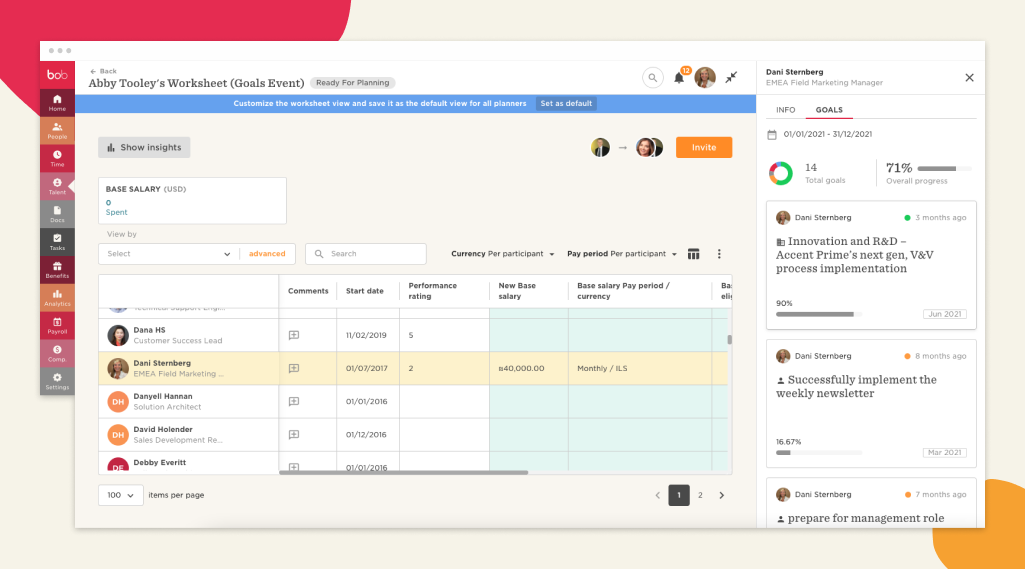
Task: Open the user profile avatar in header
Action: coord(705,77)
